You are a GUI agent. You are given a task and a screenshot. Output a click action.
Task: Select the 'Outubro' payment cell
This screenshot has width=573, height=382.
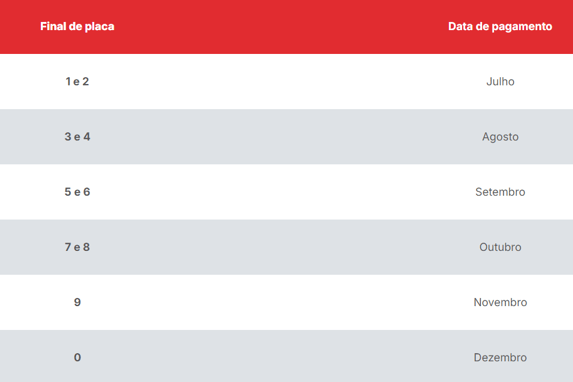coord(500,247)
